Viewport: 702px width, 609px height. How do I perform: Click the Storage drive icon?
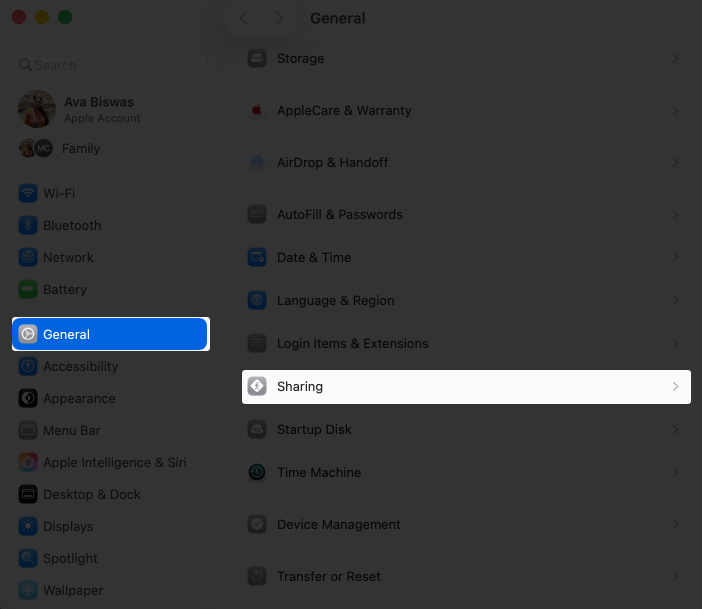coord(257,58)
